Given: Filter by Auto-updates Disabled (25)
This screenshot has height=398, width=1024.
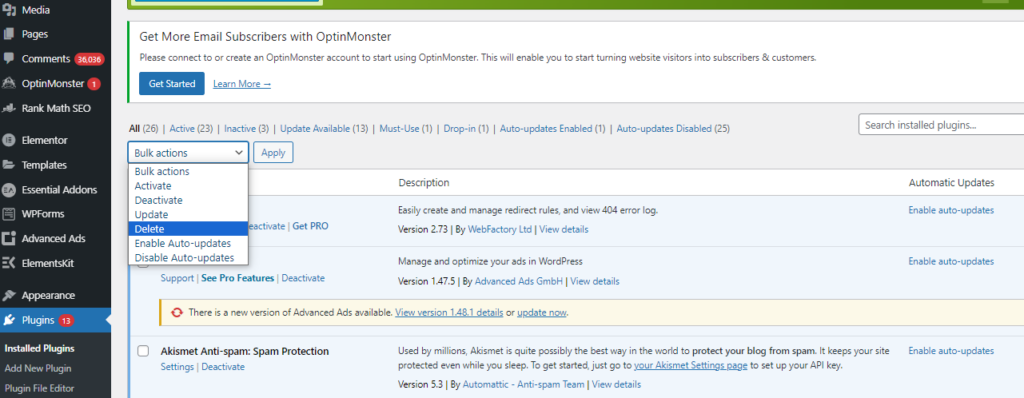Looking at the screenshot, I should coord(673,129).
